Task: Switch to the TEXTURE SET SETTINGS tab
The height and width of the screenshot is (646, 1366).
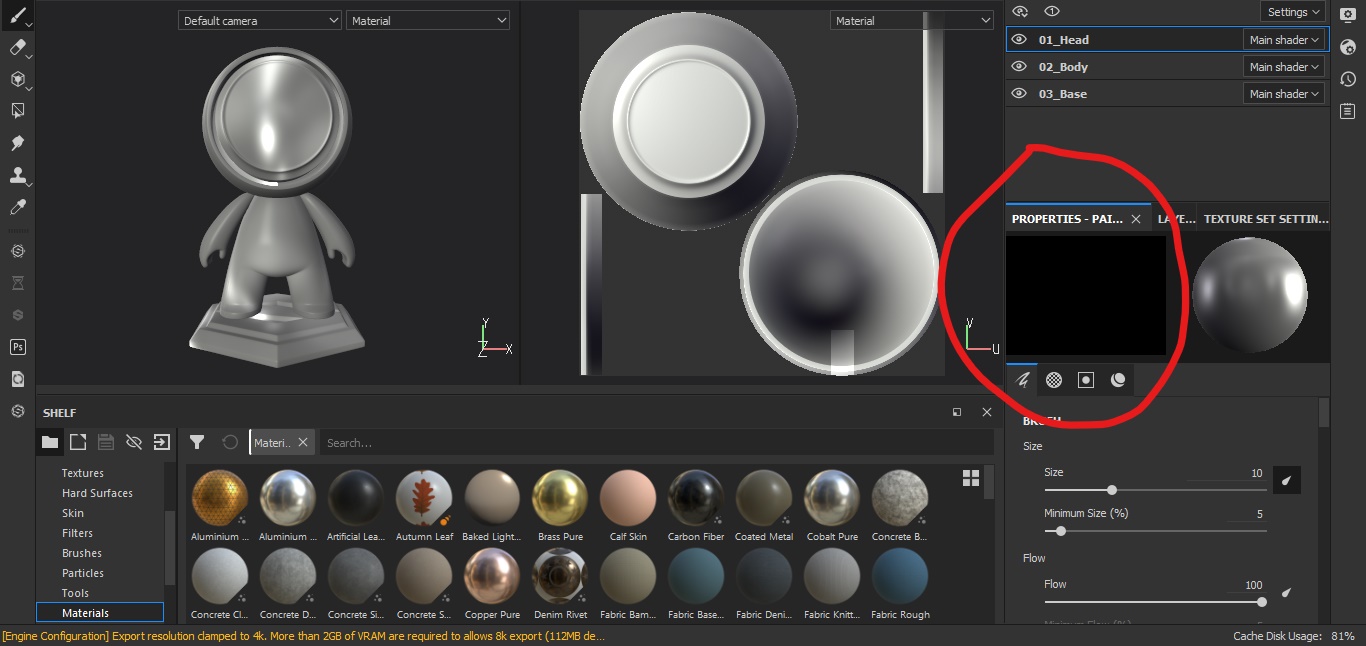Action: (x=1265, y=217)
